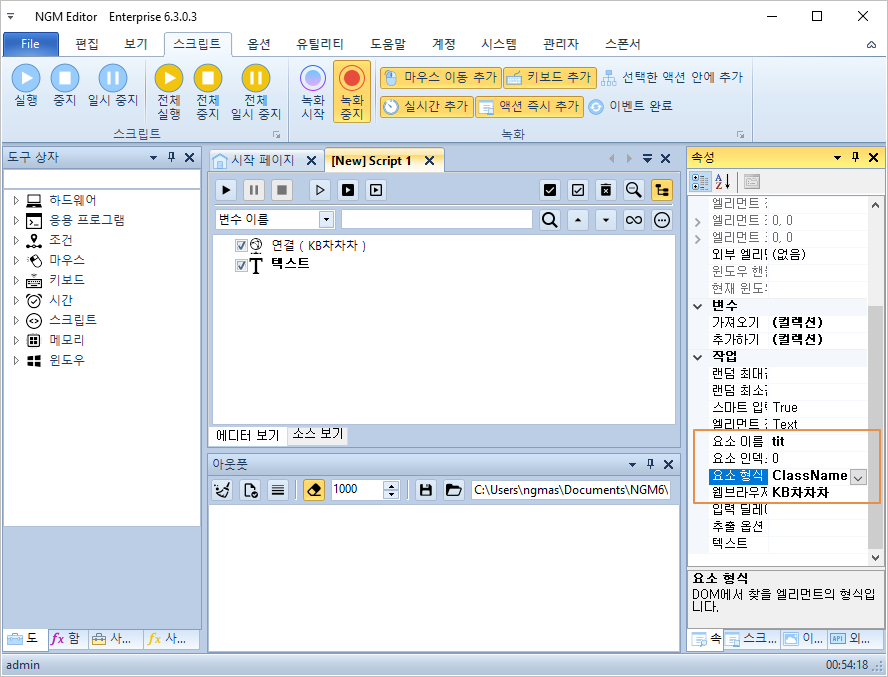Stop recording with 녹화 중지
This screenshot has width=888, height=677.
coord(352,92)
